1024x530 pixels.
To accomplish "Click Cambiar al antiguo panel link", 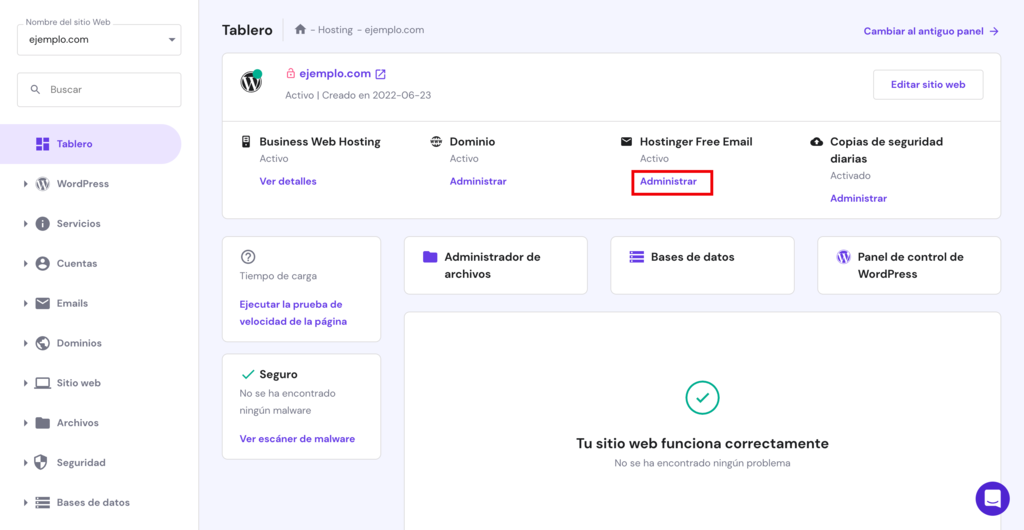I will coord(931,31).
